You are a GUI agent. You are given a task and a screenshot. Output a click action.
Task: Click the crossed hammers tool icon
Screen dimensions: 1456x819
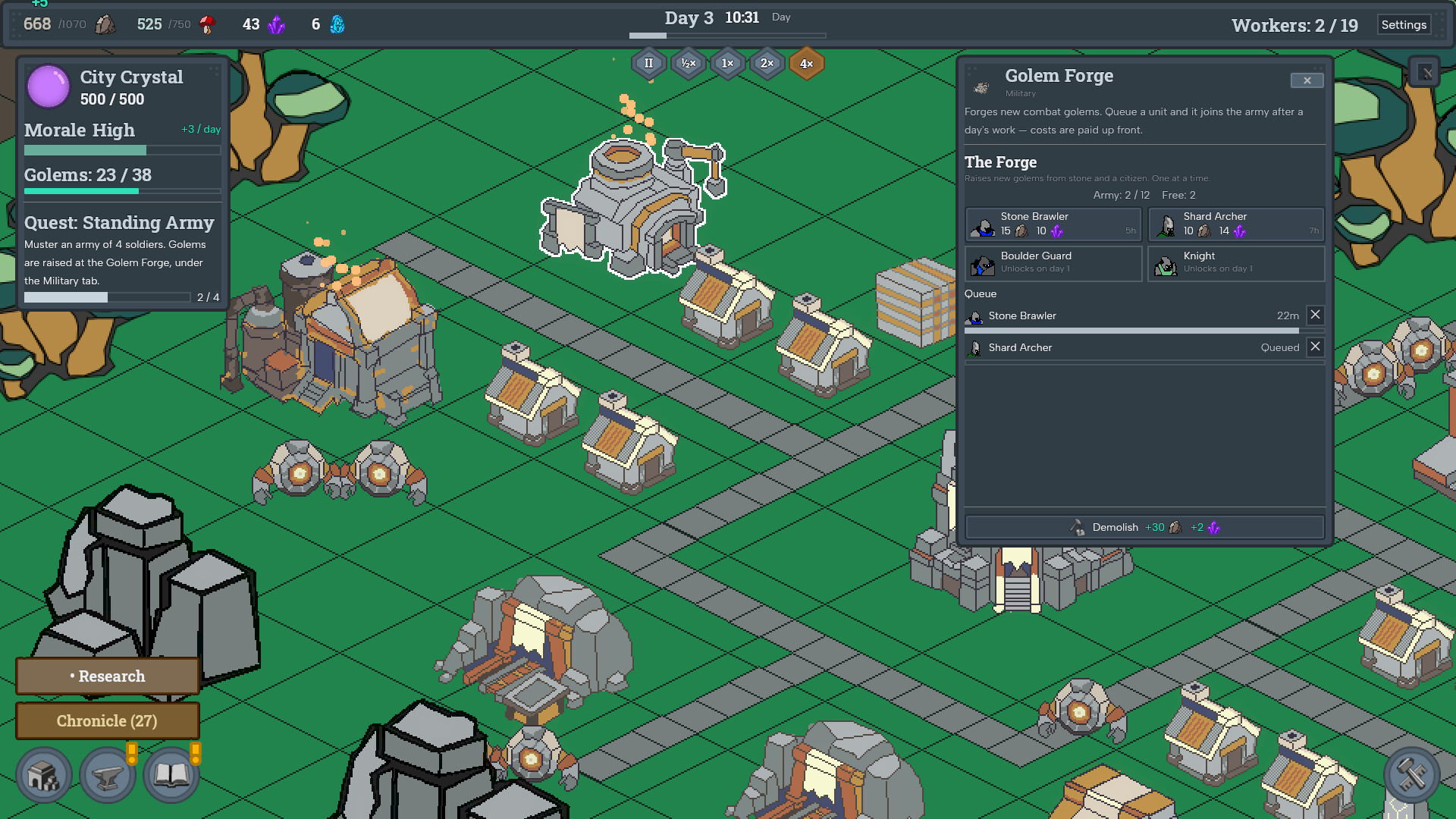[1411, 775]
